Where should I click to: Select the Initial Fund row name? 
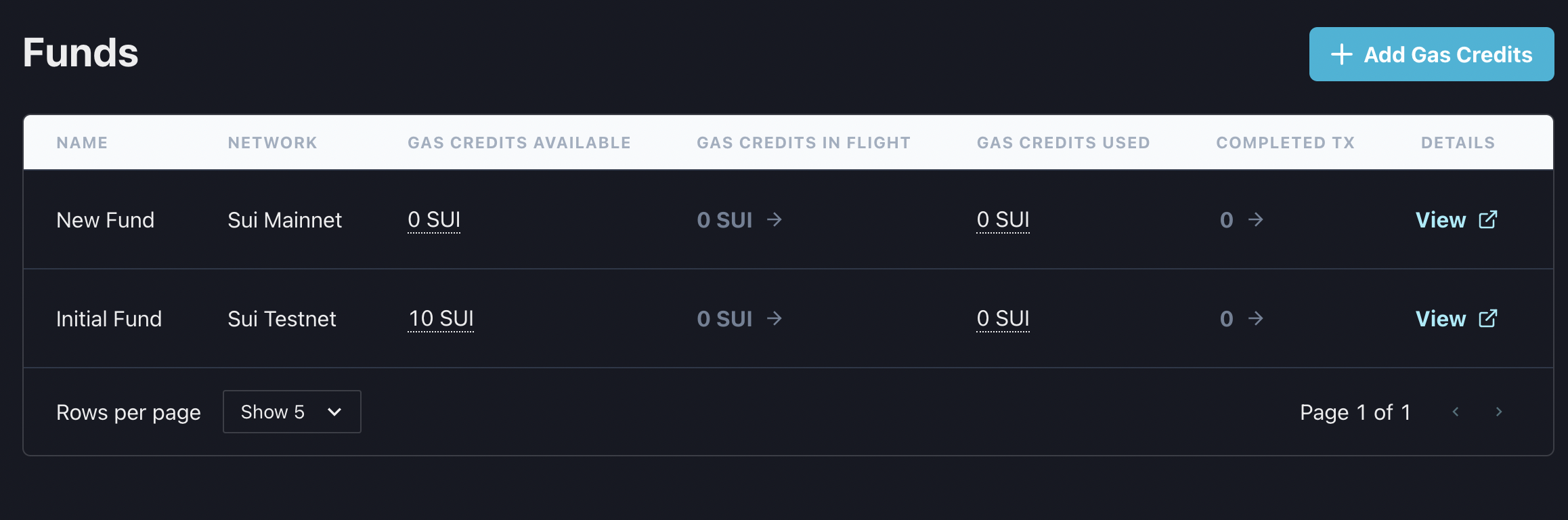109,319
